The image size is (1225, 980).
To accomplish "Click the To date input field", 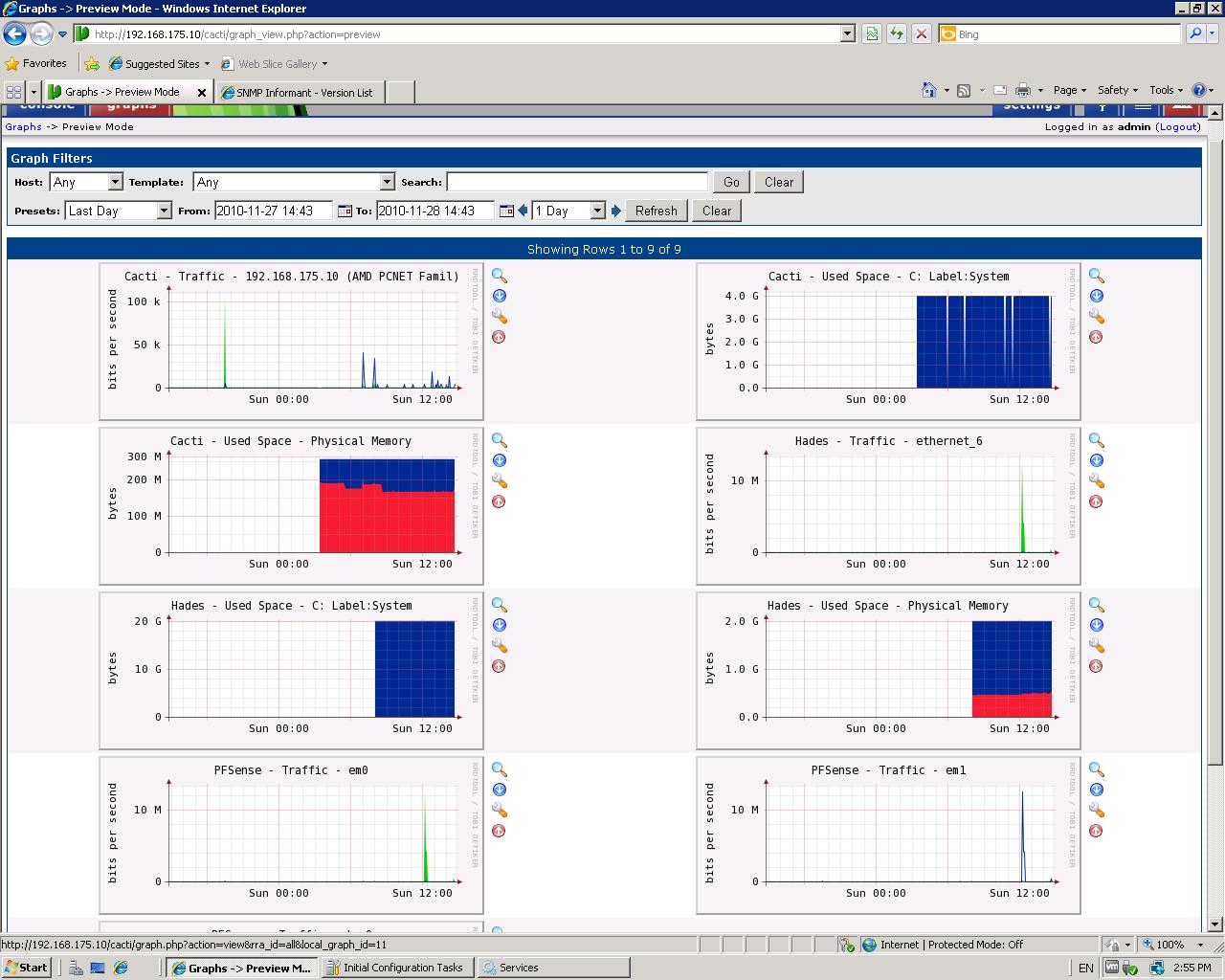I will pos(435,211).
